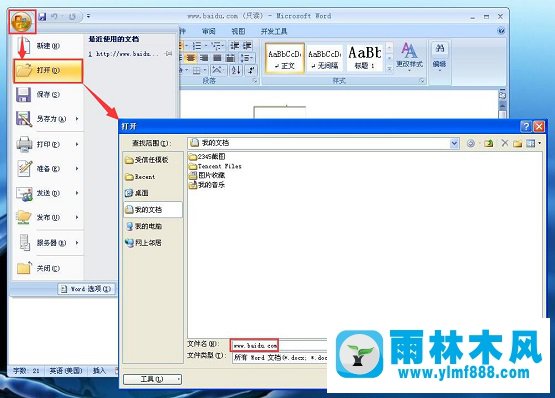Expand the 发布 submenu arrow

tap(77, 217)
